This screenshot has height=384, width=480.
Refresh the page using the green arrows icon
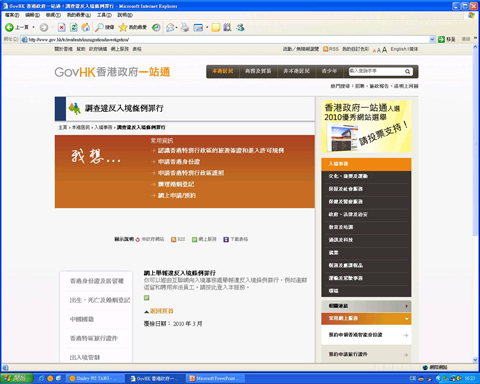tap(74, 27)
